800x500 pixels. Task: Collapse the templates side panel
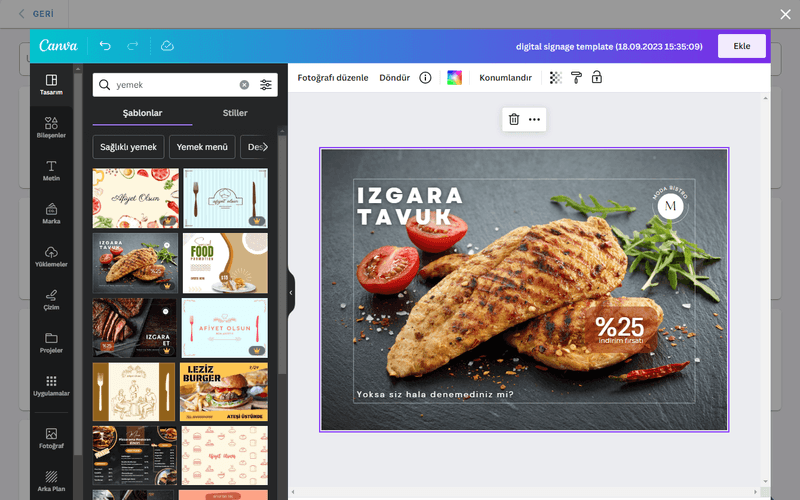pyautogui.click(x=291, y=293)
